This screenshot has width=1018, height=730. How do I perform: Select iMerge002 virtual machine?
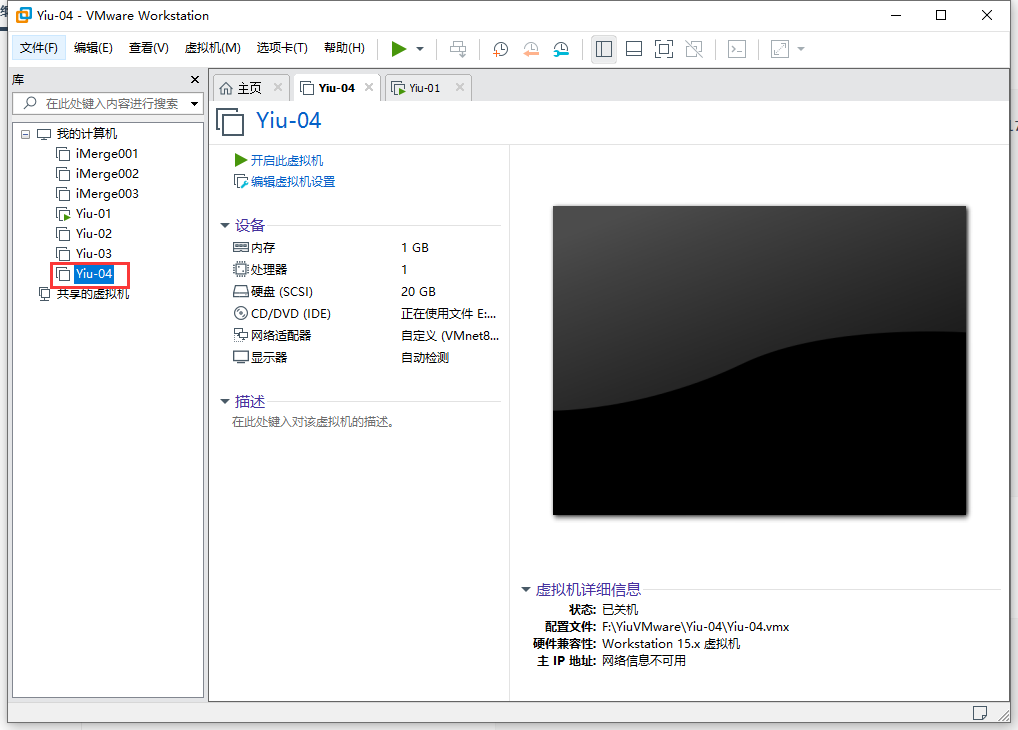click(x=107, y=174)
